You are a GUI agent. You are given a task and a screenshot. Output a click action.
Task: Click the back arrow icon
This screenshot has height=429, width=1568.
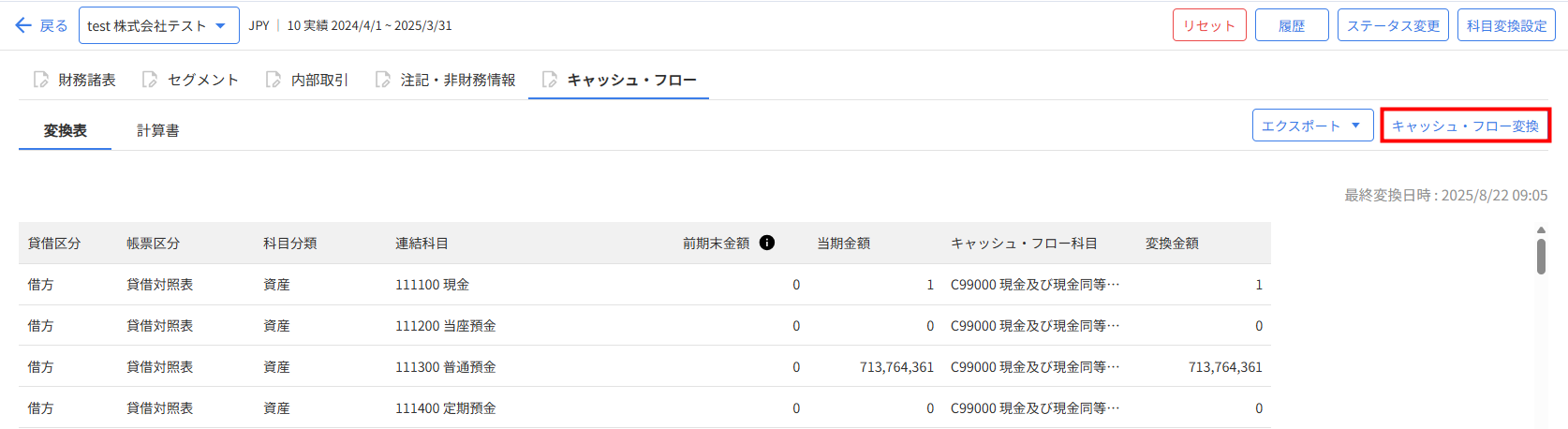[x=23, y=25]
